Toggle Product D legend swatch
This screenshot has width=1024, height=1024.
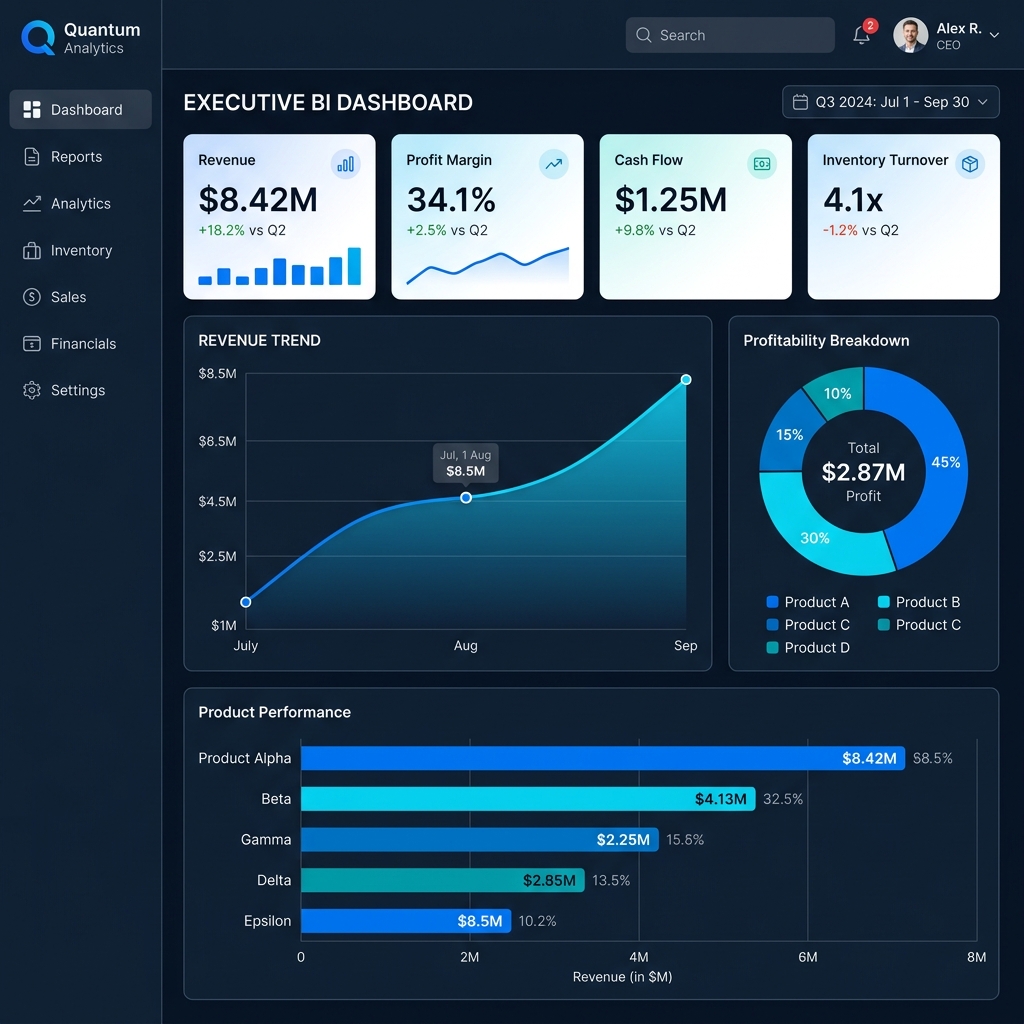point(773,647)
